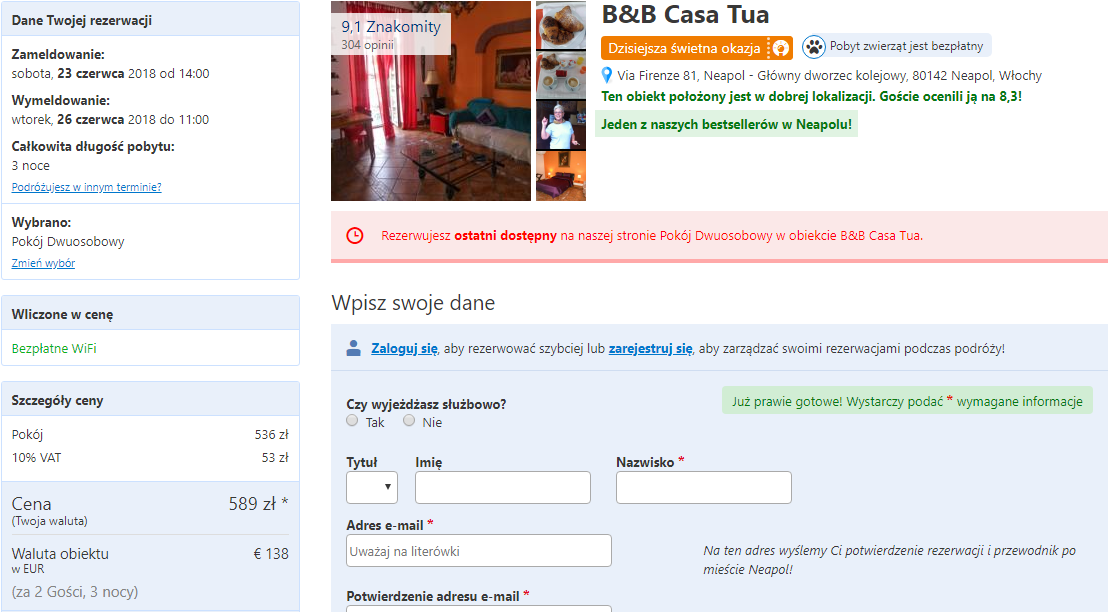Screen dimensions: 1108x612
Task: Click the red clock icon in alert
Action: pyautogui.click(x=355, y=236)
